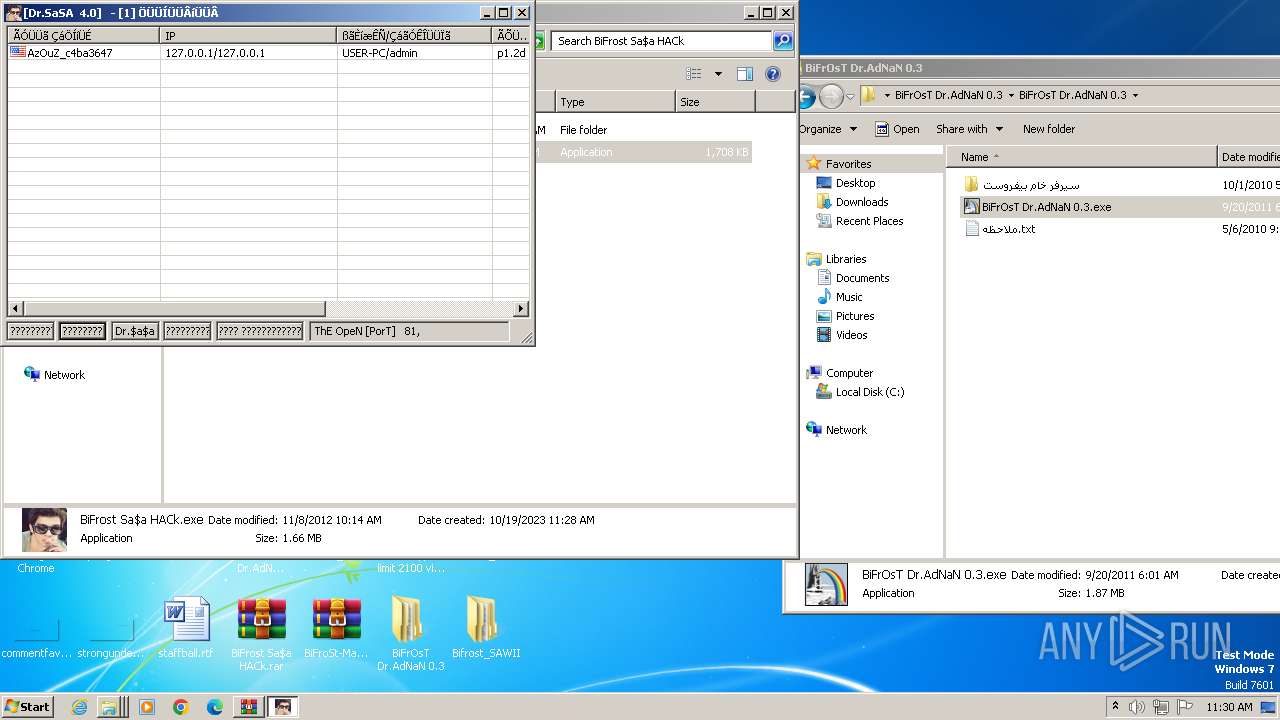This screenshot has width=1280, height=720.
Task: Click the change view icon in Sa$a HACk window
Action: pyautogui.click(x=694, y=74)
